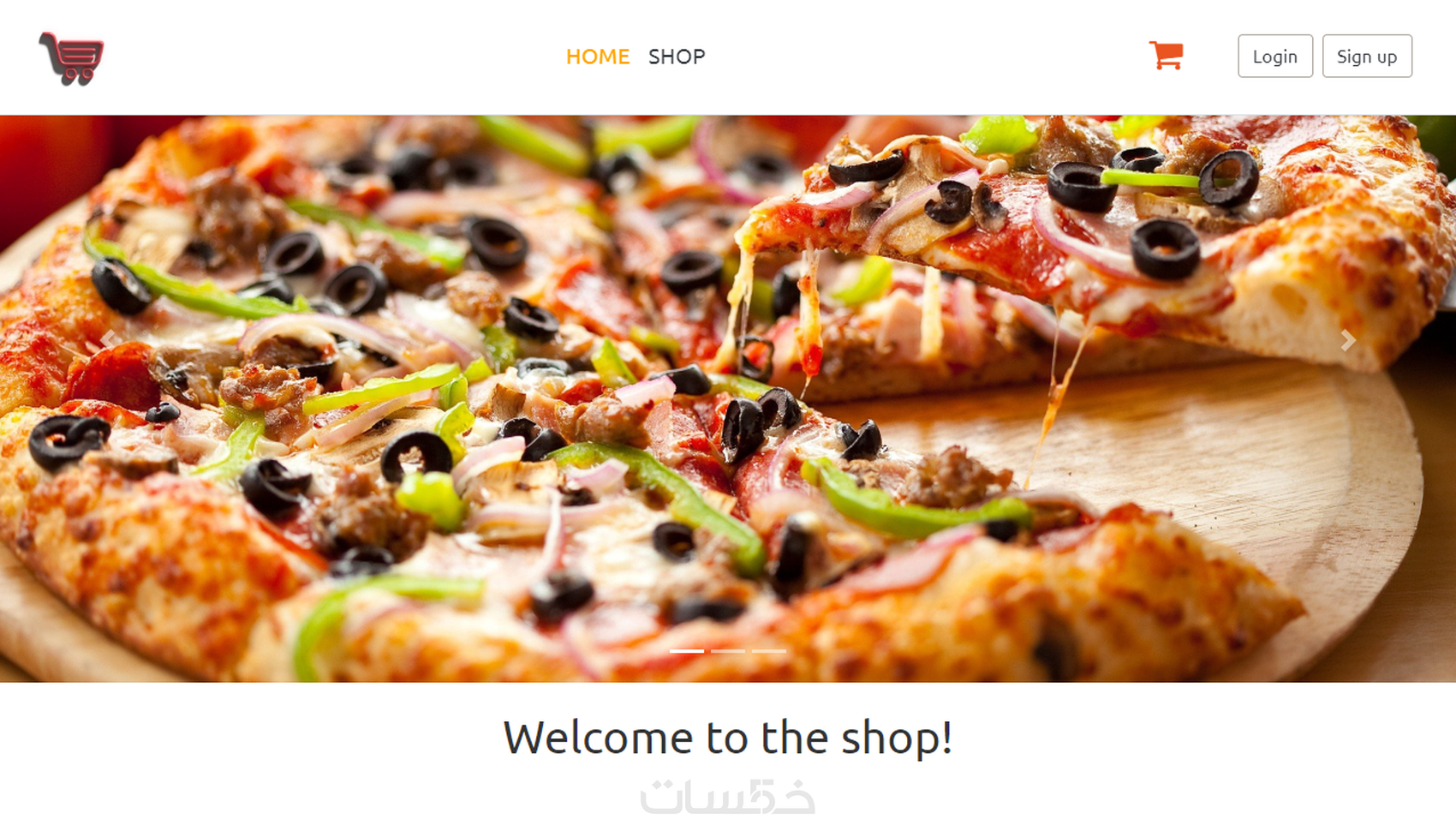The width and height of the screenshot is (1456, 831).
Task: Switch to the second carousel indicator
Action: pyautogui.click(x=728, y=651)
